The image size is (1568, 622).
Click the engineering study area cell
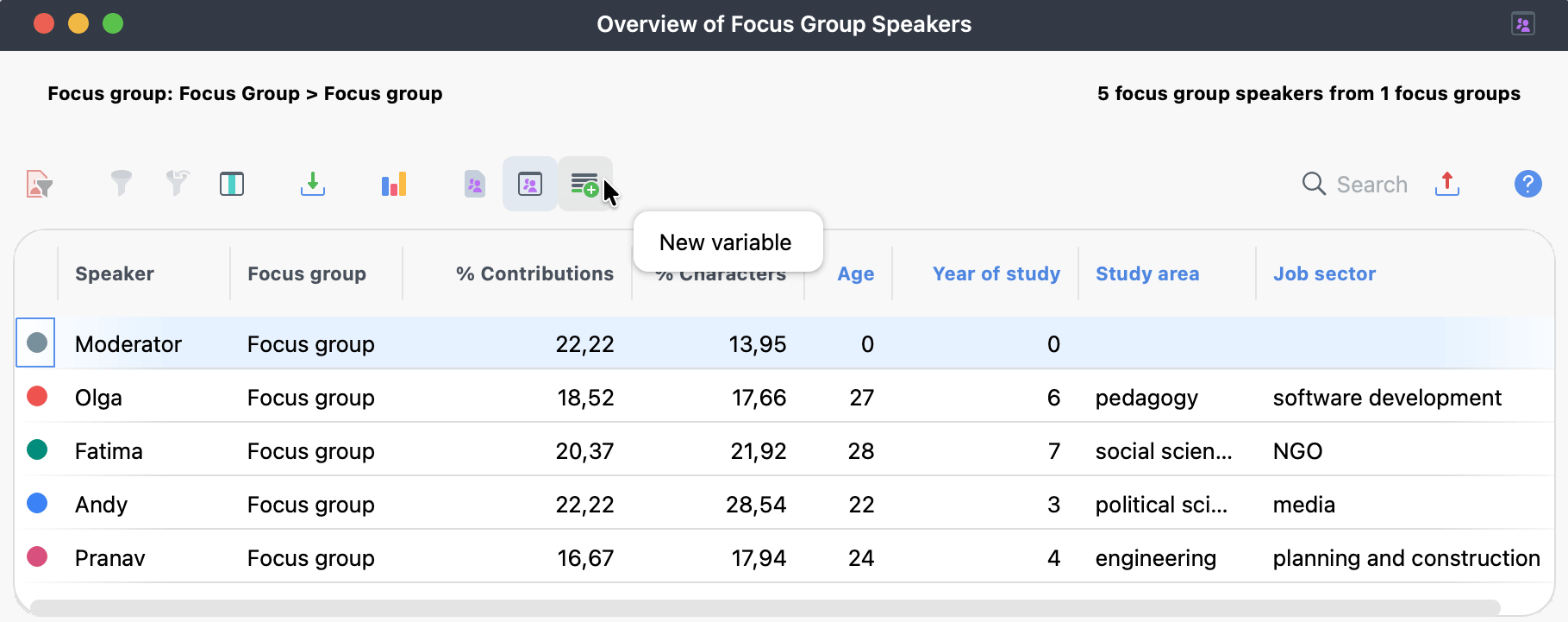(1156, 559)
